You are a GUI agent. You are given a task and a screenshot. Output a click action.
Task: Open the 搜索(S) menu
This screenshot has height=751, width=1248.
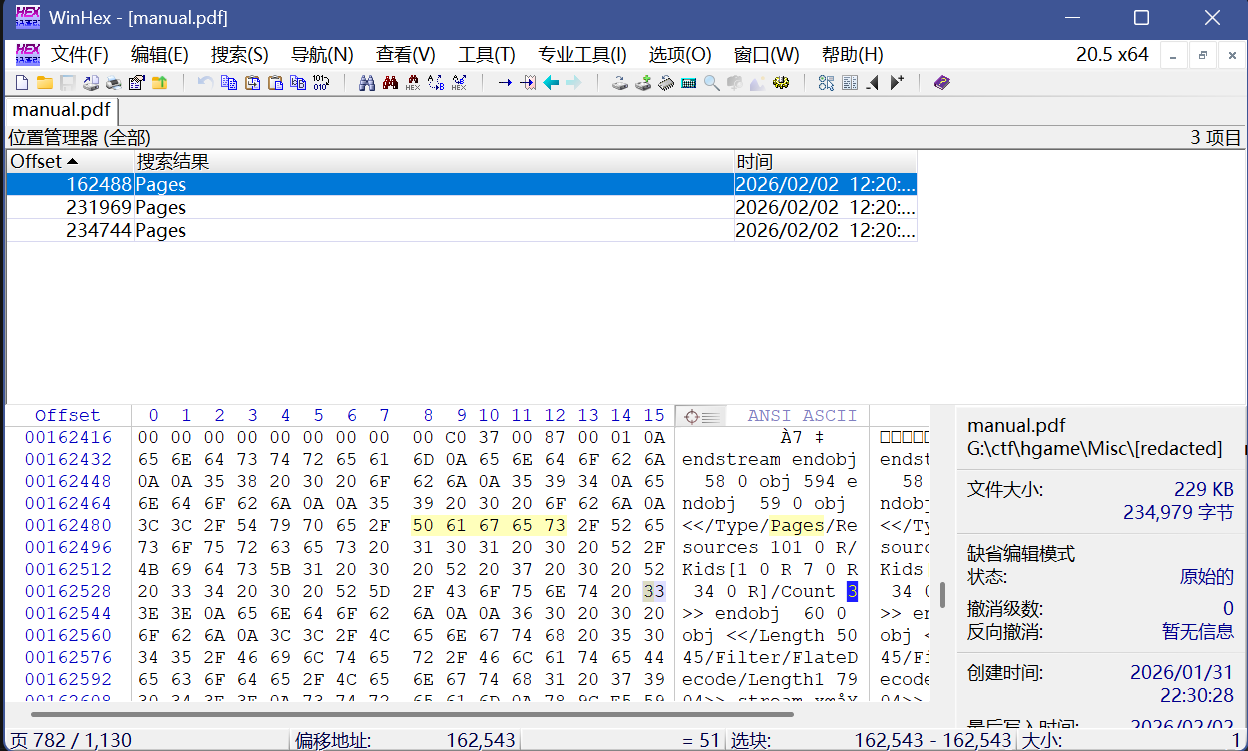point(239,55)
